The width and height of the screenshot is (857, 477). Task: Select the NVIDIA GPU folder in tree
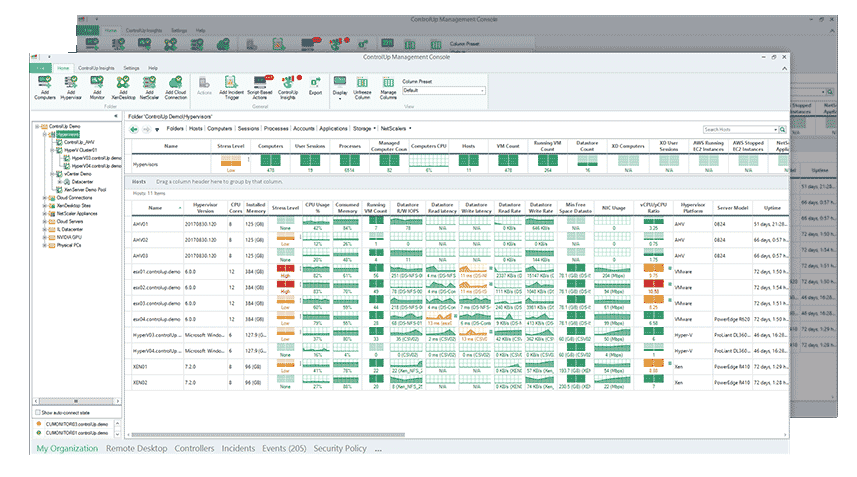click(x=69, y=238)
